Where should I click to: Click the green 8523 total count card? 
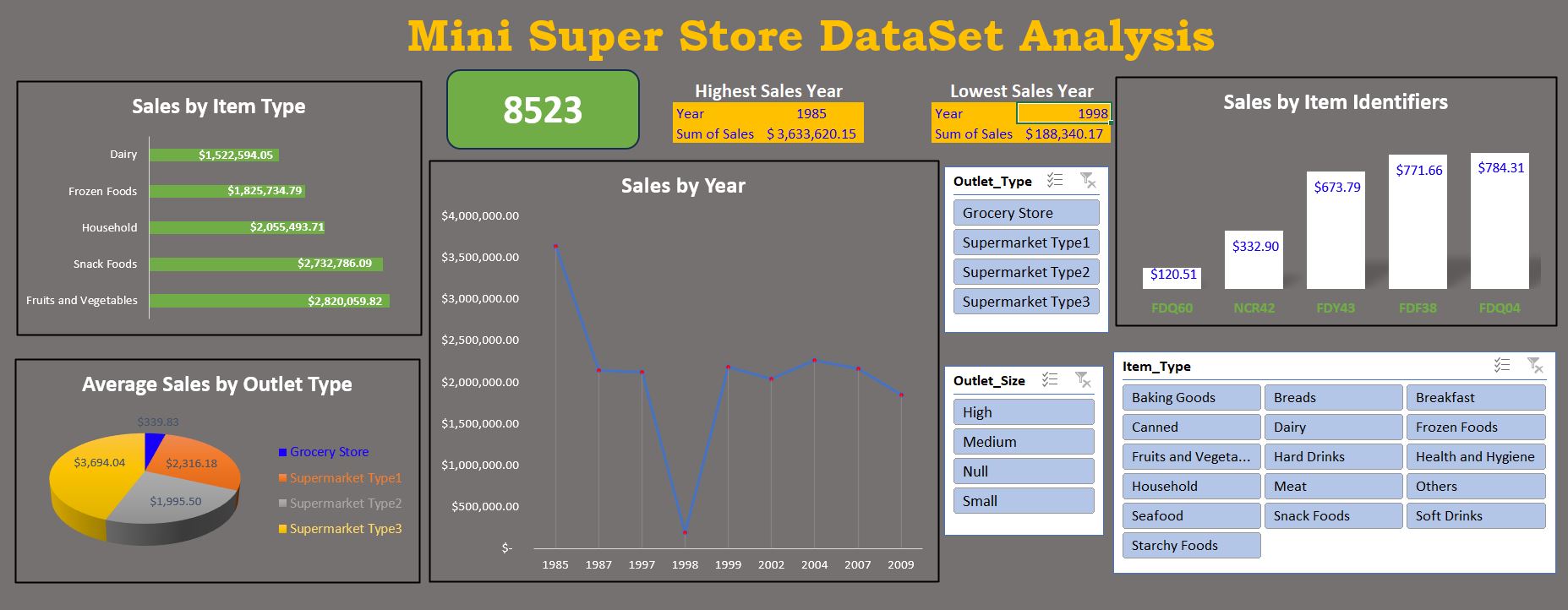point(543,110)
